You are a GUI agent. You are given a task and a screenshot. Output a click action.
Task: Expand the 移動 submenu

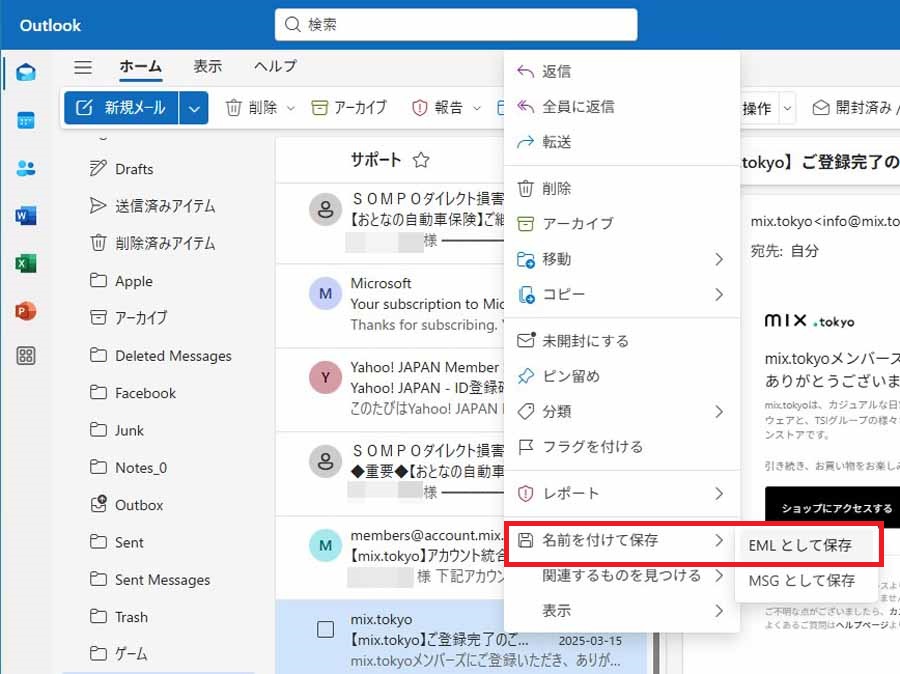tap(620, 259)
